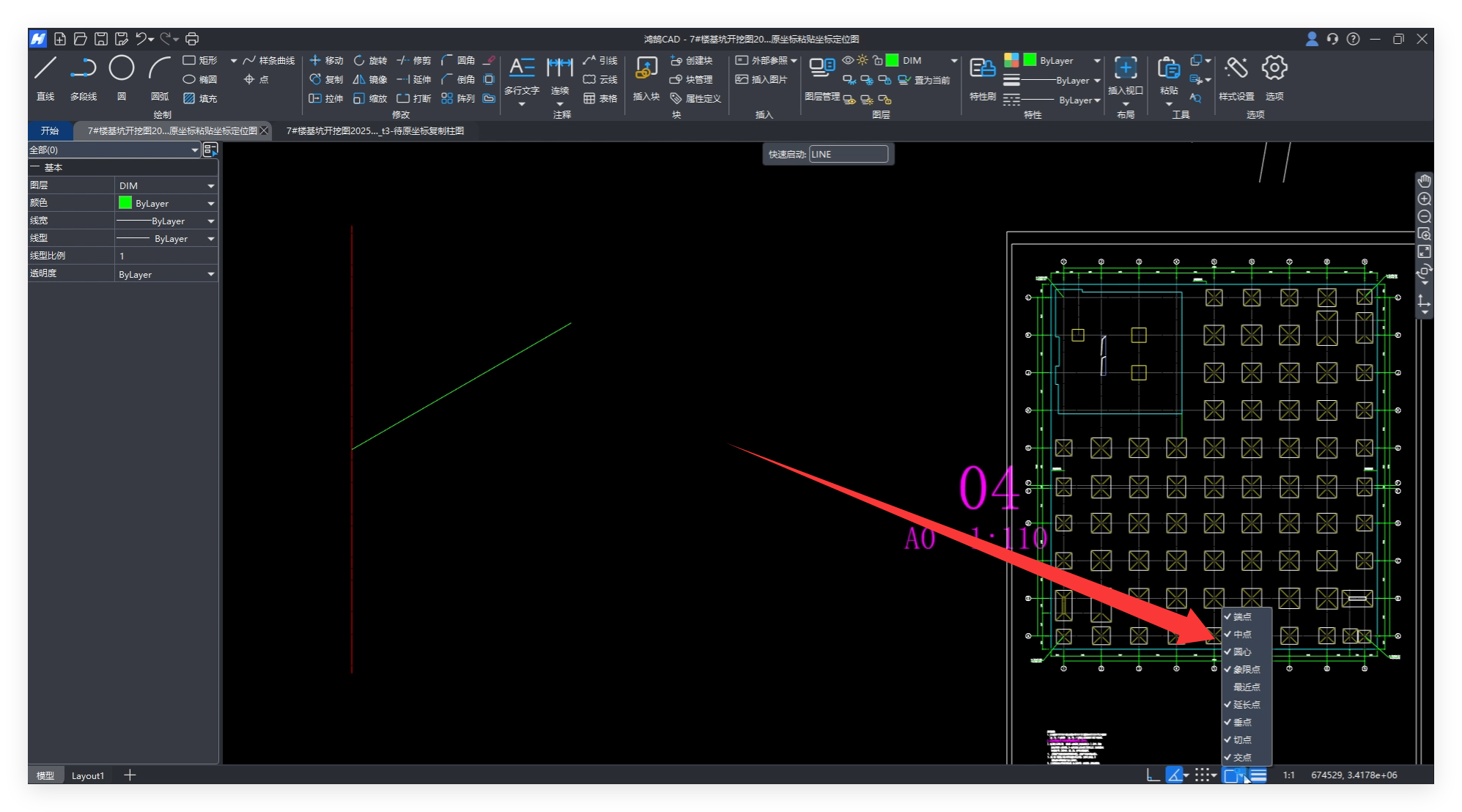Viewport: 1462px width, 812px height.
Task: Select the 多段线 polyline tool
Action: point(84,69)
